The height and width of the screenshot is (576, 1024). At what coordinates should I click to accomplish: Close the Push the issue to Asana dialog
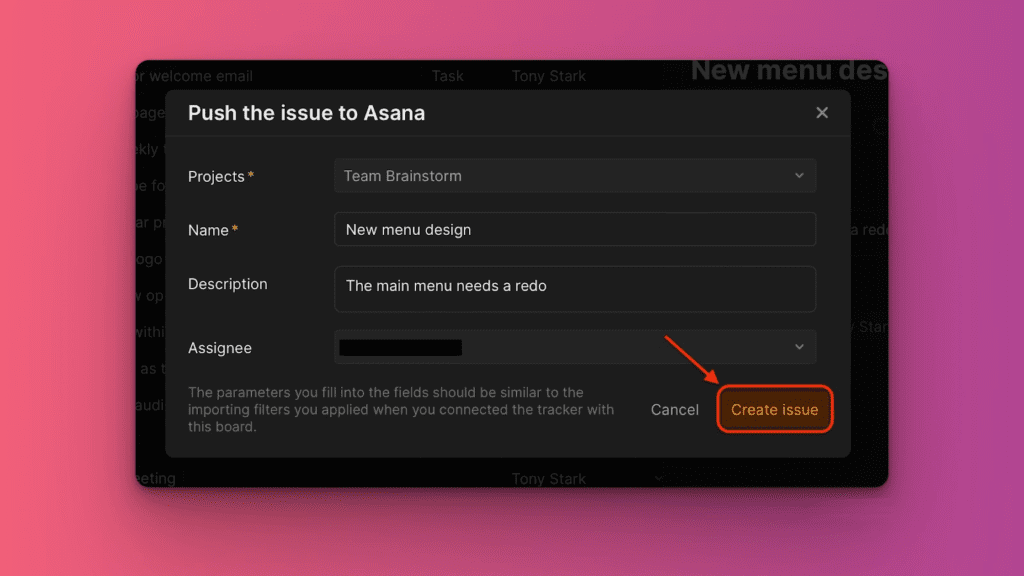point(822,113)
